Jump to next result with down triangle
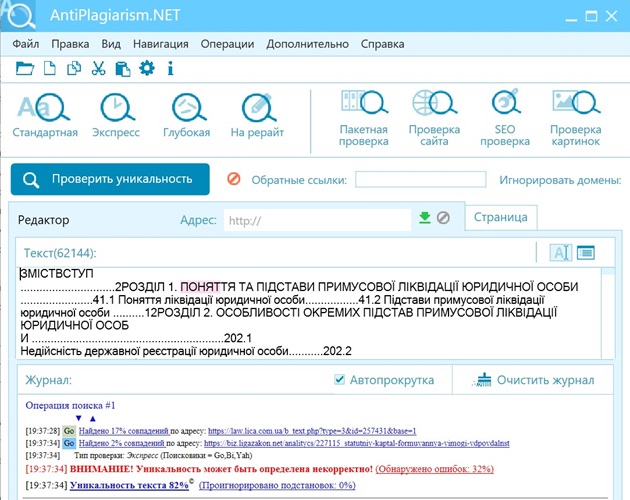 point(79,418)
